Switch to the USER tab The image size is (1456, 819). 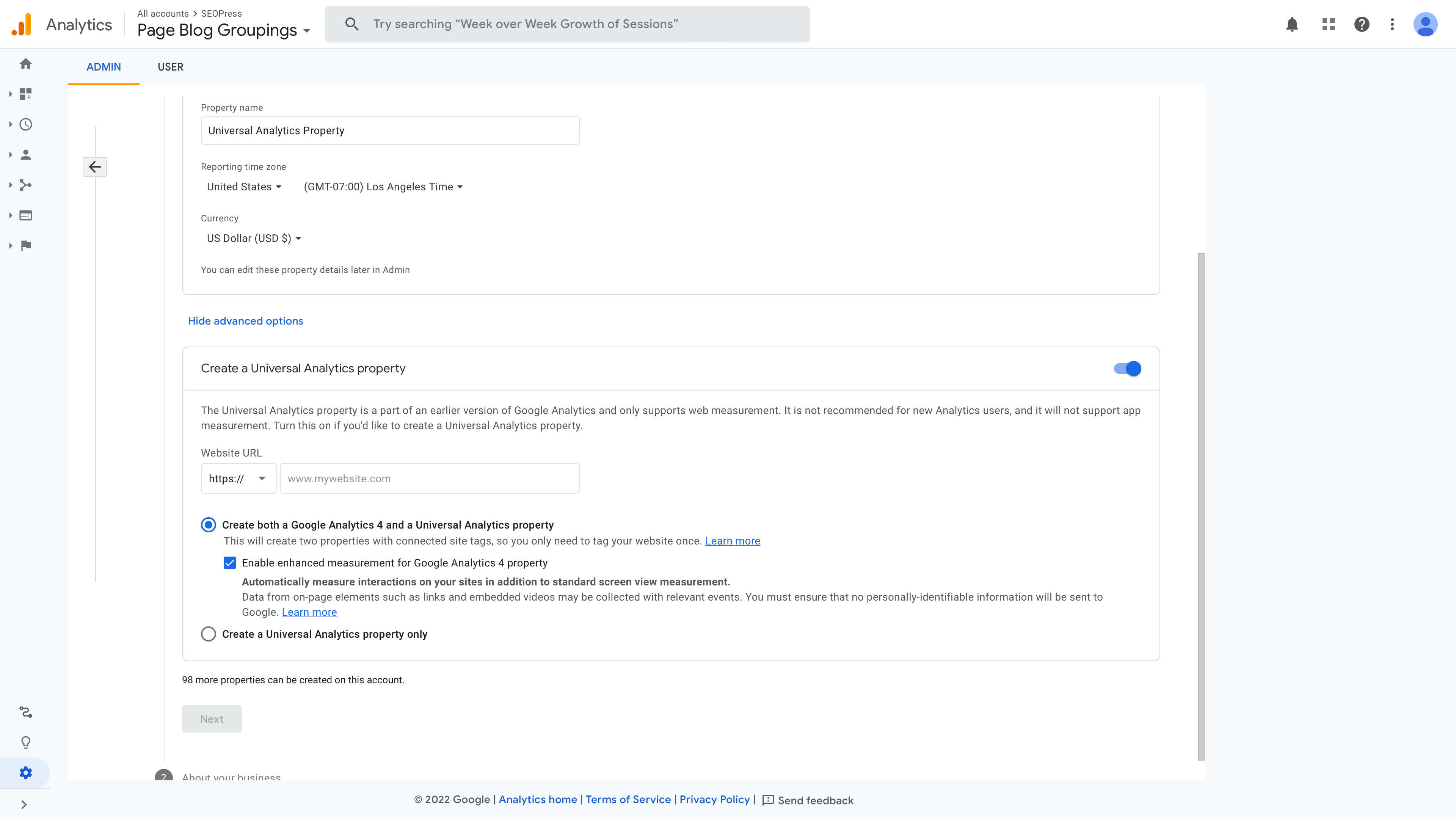170,67
